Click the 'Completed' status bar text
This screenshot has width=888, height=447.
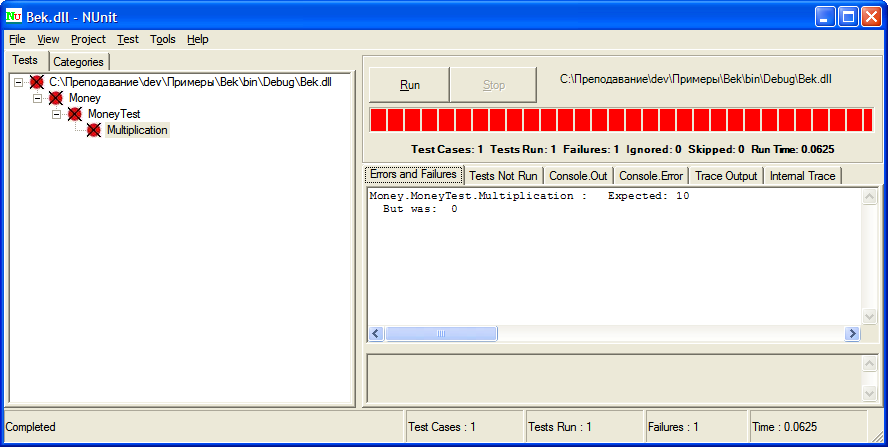pyautogui.click(x=31, y=427)
